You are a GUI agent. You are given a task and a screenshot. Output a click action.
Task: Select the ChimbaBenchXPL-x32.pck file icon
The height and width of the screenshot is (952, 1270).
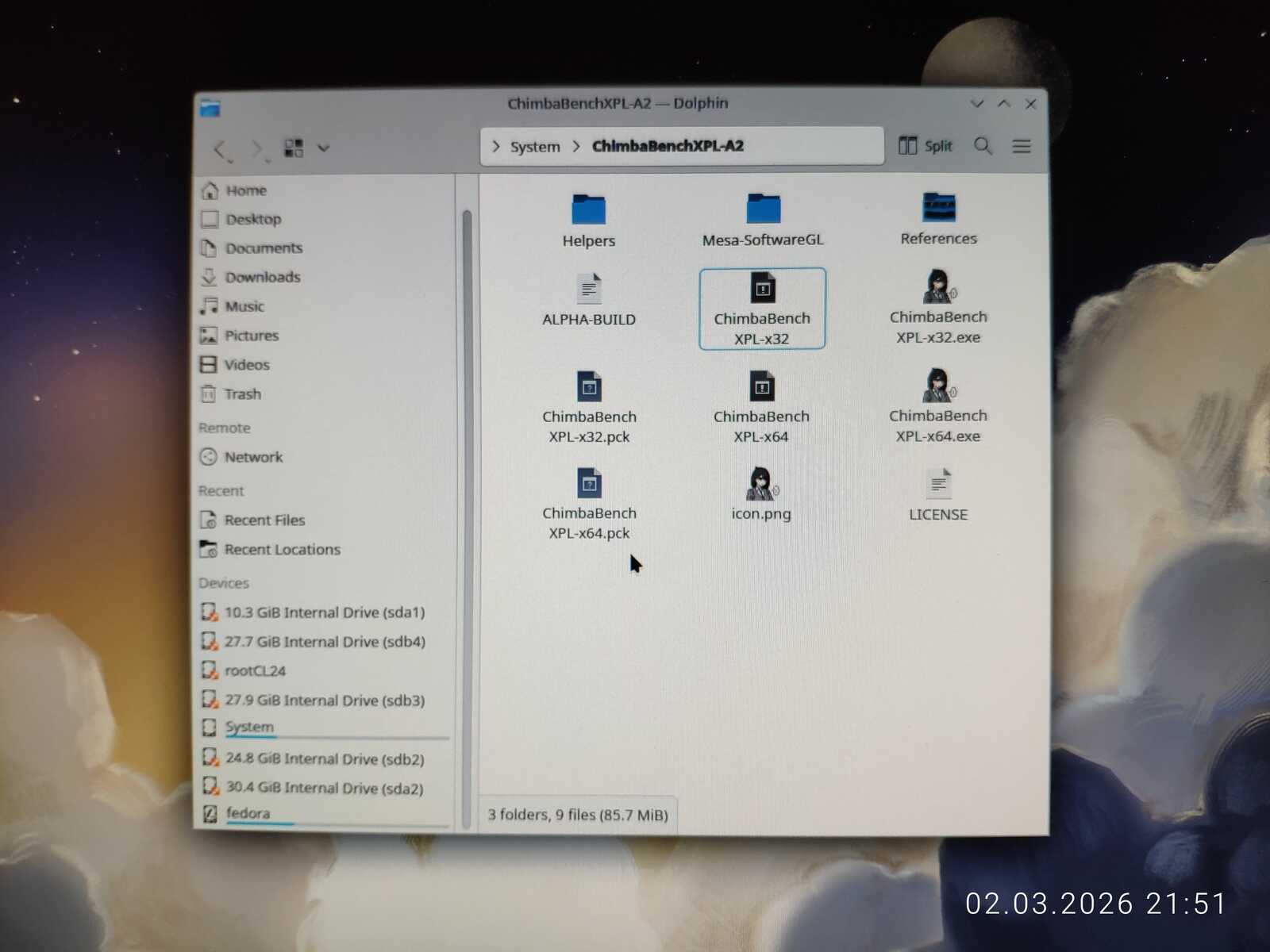(x=589, y=387)
